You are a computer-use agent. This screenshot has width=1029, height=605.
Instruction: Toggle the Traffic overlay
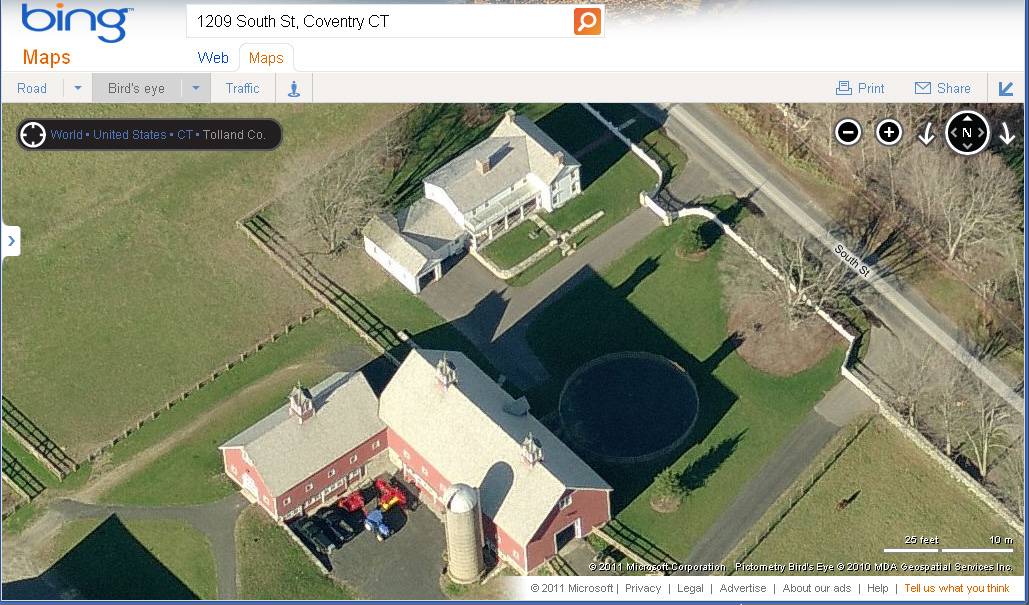pos(242,89)
